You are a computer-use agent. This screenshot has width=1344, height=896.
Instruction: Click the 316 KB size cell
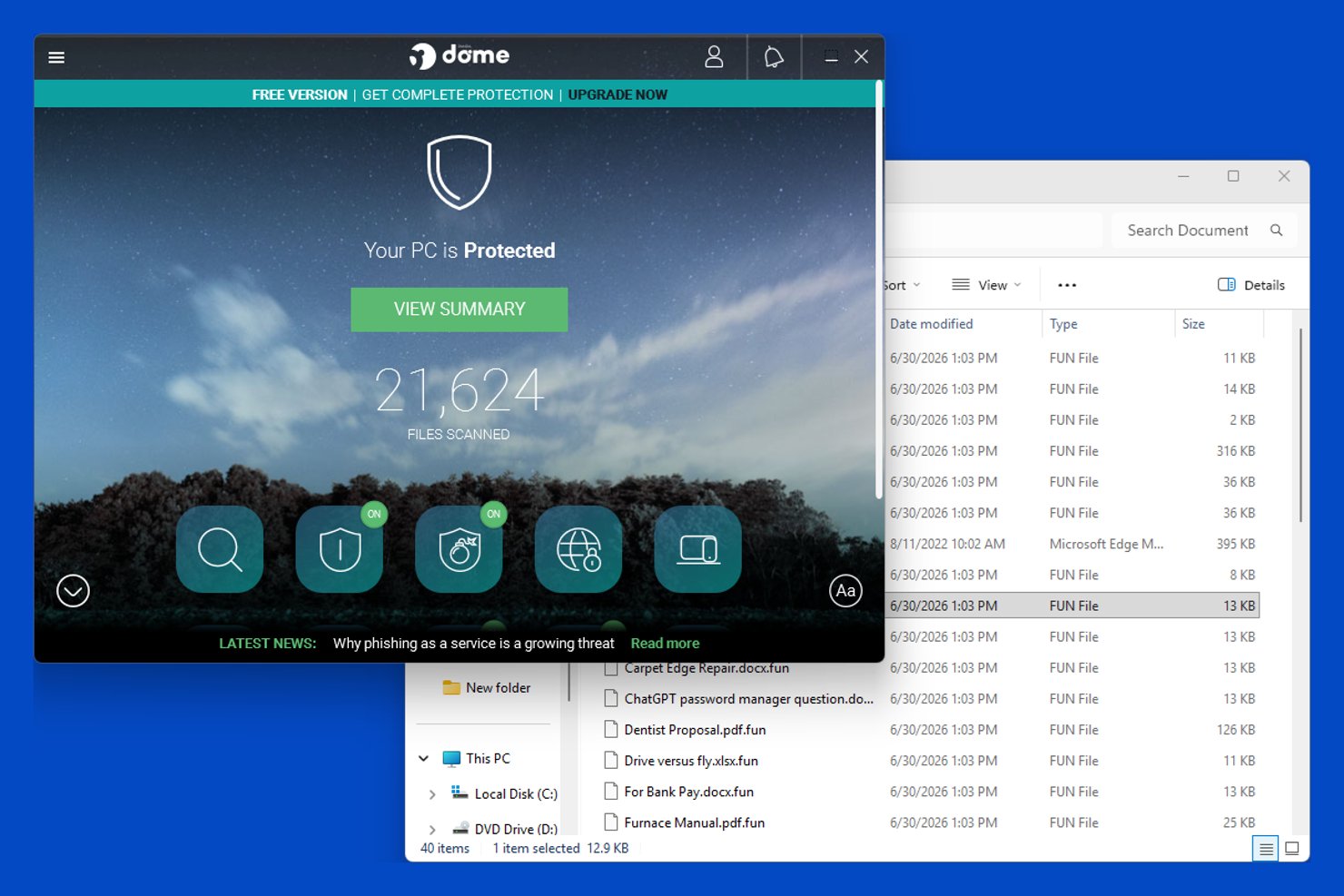pyautogui.click(x=1236, y=451)
